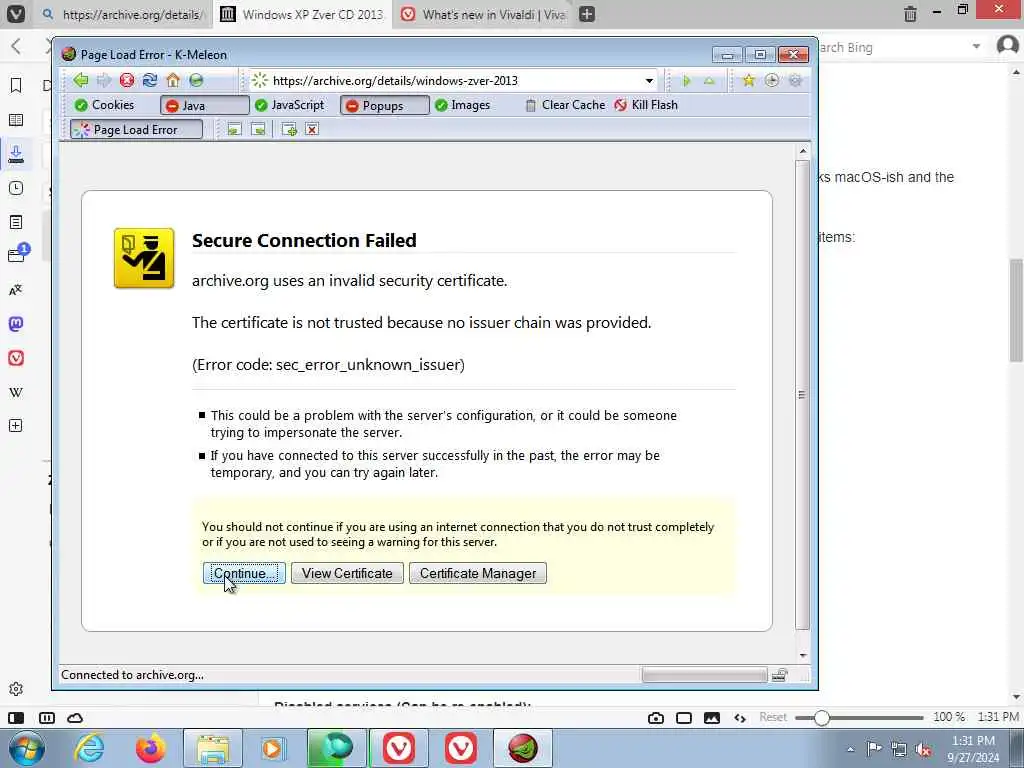Open the page actions code icon in Vivaldi's status bar
Viewport: 1024px width, 768px height.
740,718
